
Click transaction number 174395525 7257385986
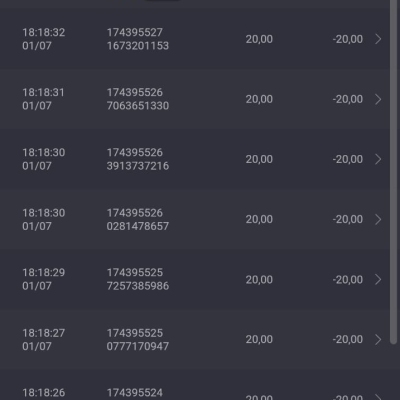click(138, 279)
